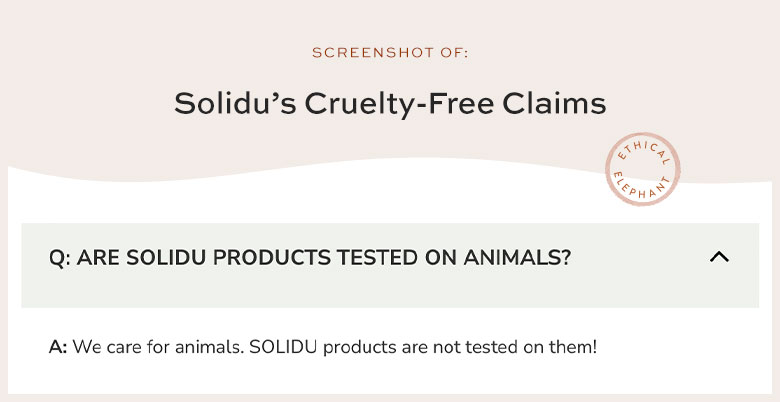
Task: Click the word 'Solidu's' in the heading
Action: pos(235,103)
